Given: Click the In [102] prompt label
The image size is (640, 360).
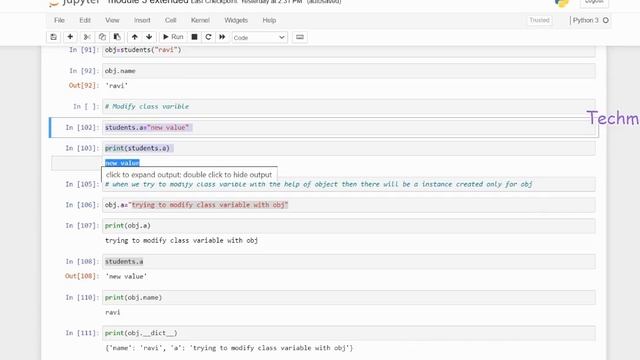Looking at the screenshot, I should point(82,127).
